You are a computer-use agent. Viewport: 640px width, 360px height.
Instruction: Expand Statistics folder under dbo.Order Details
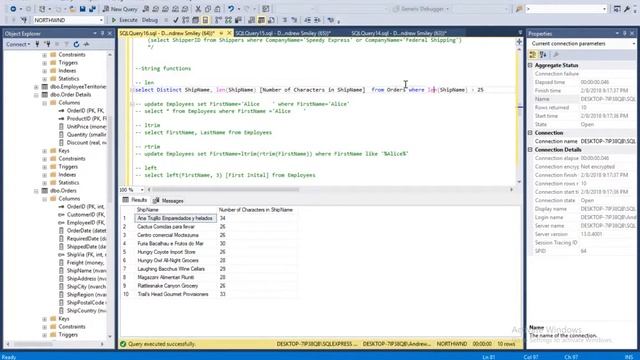pos(44,182)
